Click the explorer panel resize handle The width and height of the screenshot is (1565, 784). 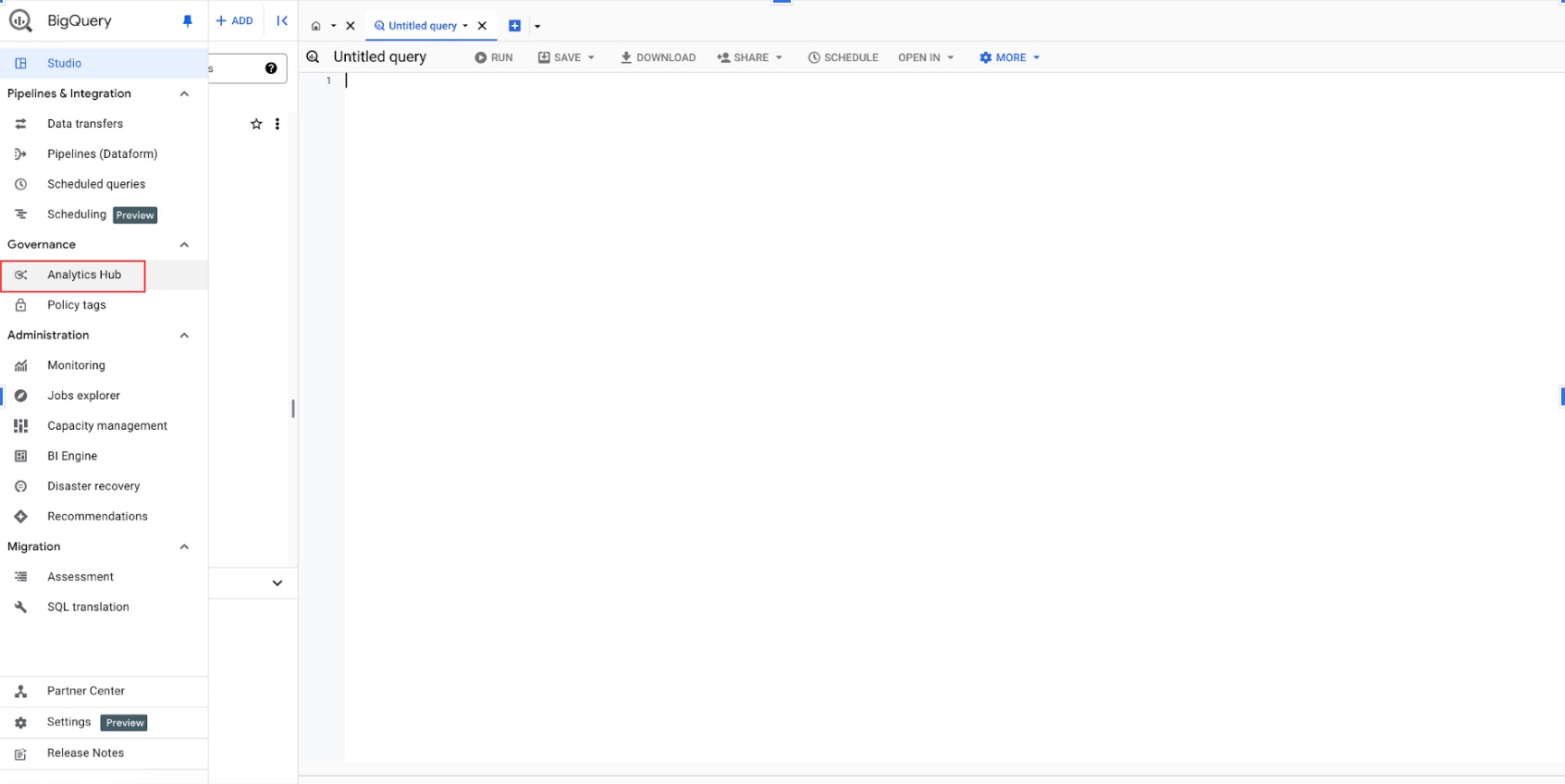coord(293,409)
